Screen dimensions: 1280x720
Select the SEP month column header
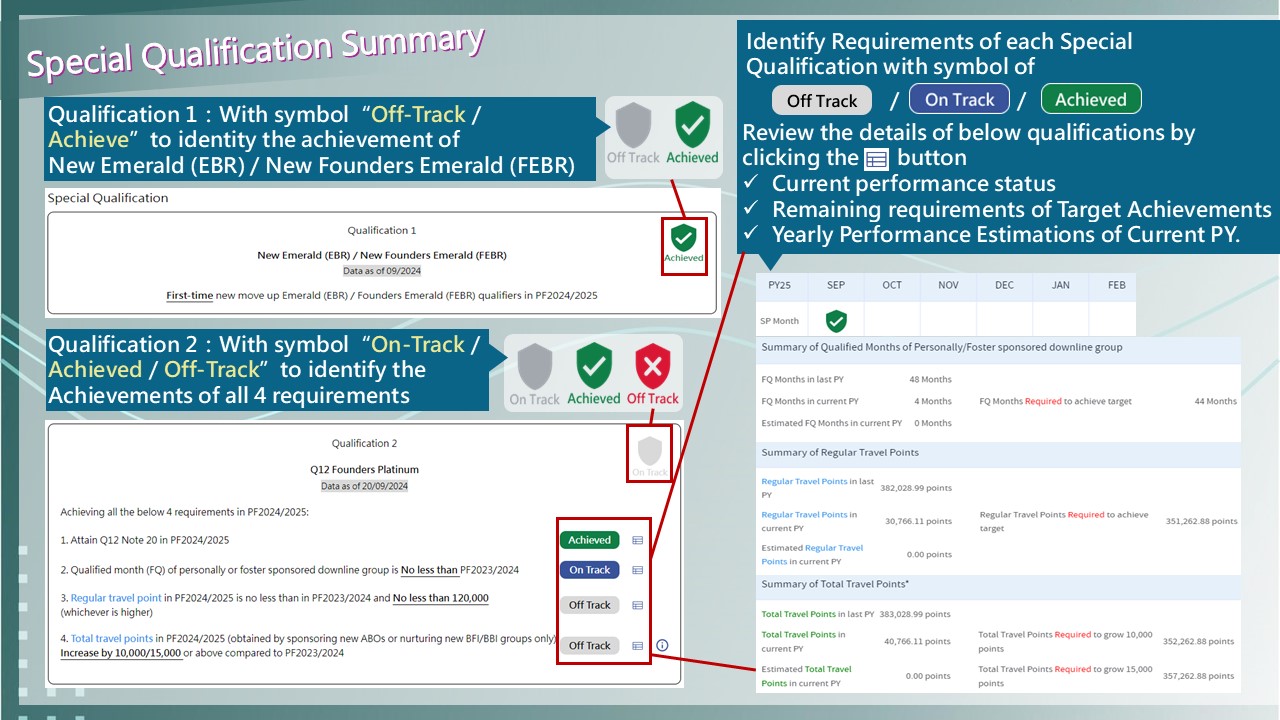(x=836, y=285)
